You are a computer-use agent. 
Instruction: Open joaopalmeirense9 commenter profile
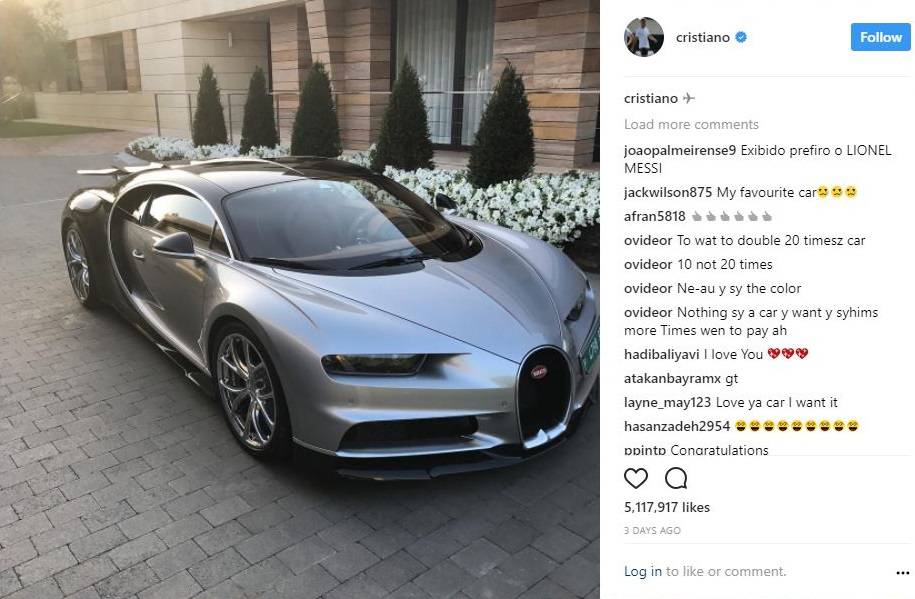pos(680,150)
